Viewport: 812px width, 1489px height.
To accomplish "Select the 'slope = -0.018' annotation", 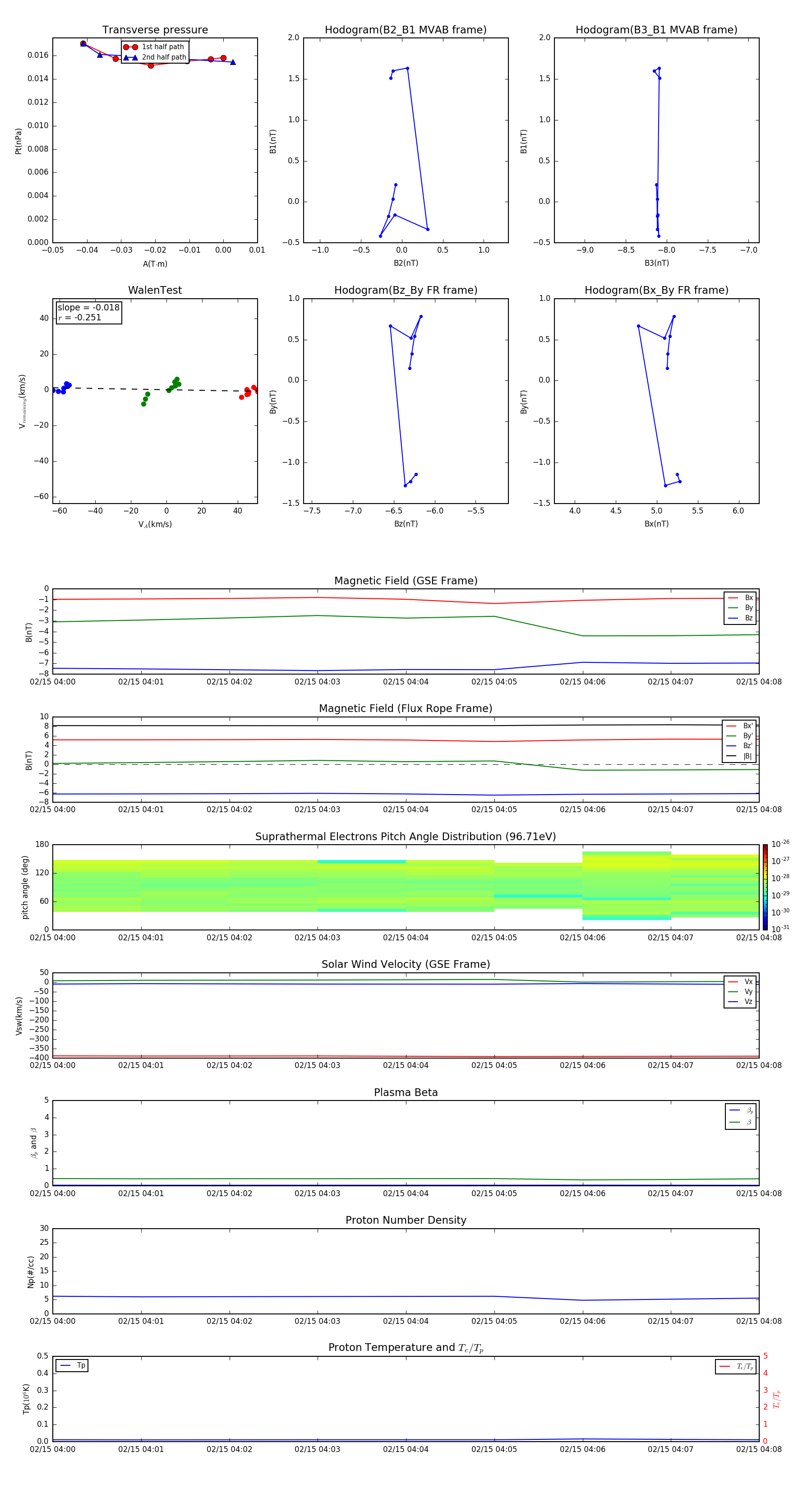I will [x=88, y=308].
